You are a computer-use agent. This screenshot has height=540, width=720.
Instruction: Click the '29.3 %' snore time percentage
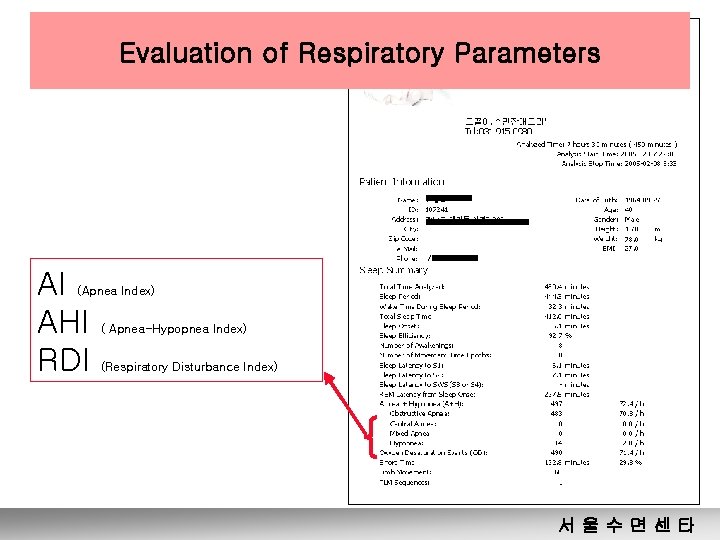click(x=630, y=462)
